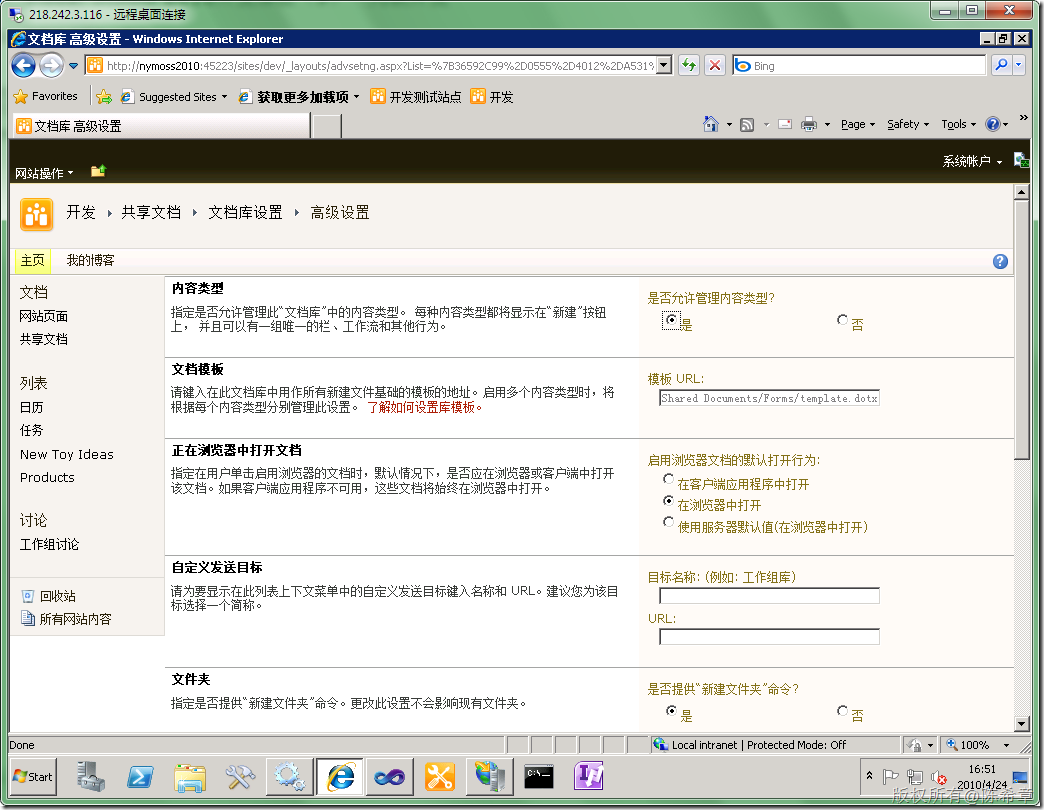Click the Bing search magnifier button
The image size is (1044, 810).
[1001, 65]
